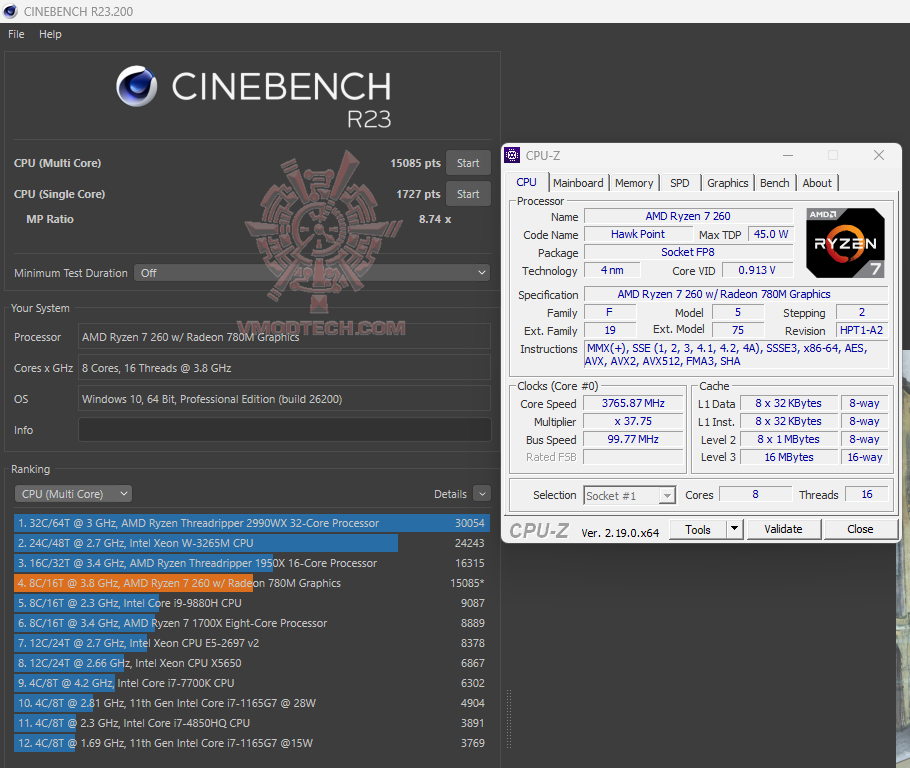Image resolution: width=910 pixels, height=768 pixels.
Task: Click the 15085 pts multi core score
Action: [x=415, y=163]
